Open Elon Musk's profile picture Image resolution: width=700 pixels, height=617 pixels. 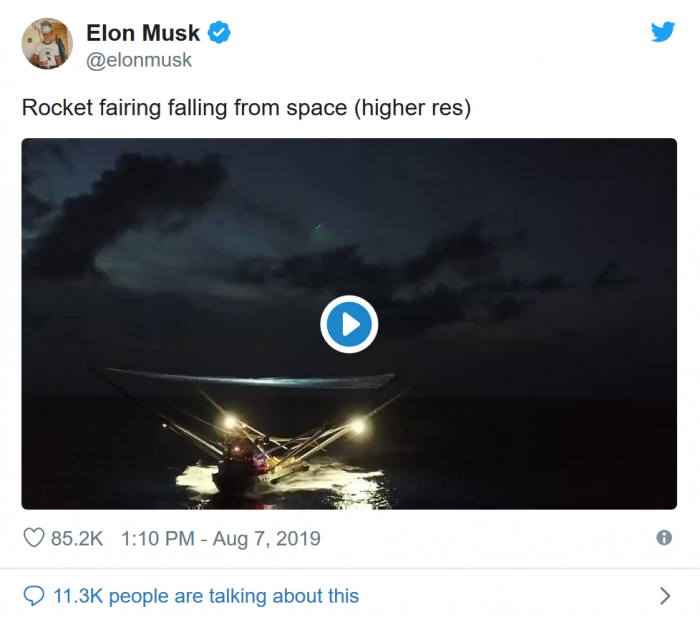click(x=47, y=44)
